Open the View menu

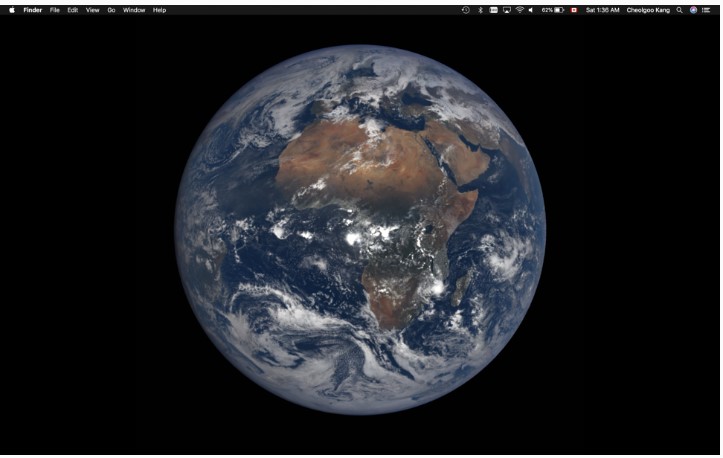click(93, 10)
